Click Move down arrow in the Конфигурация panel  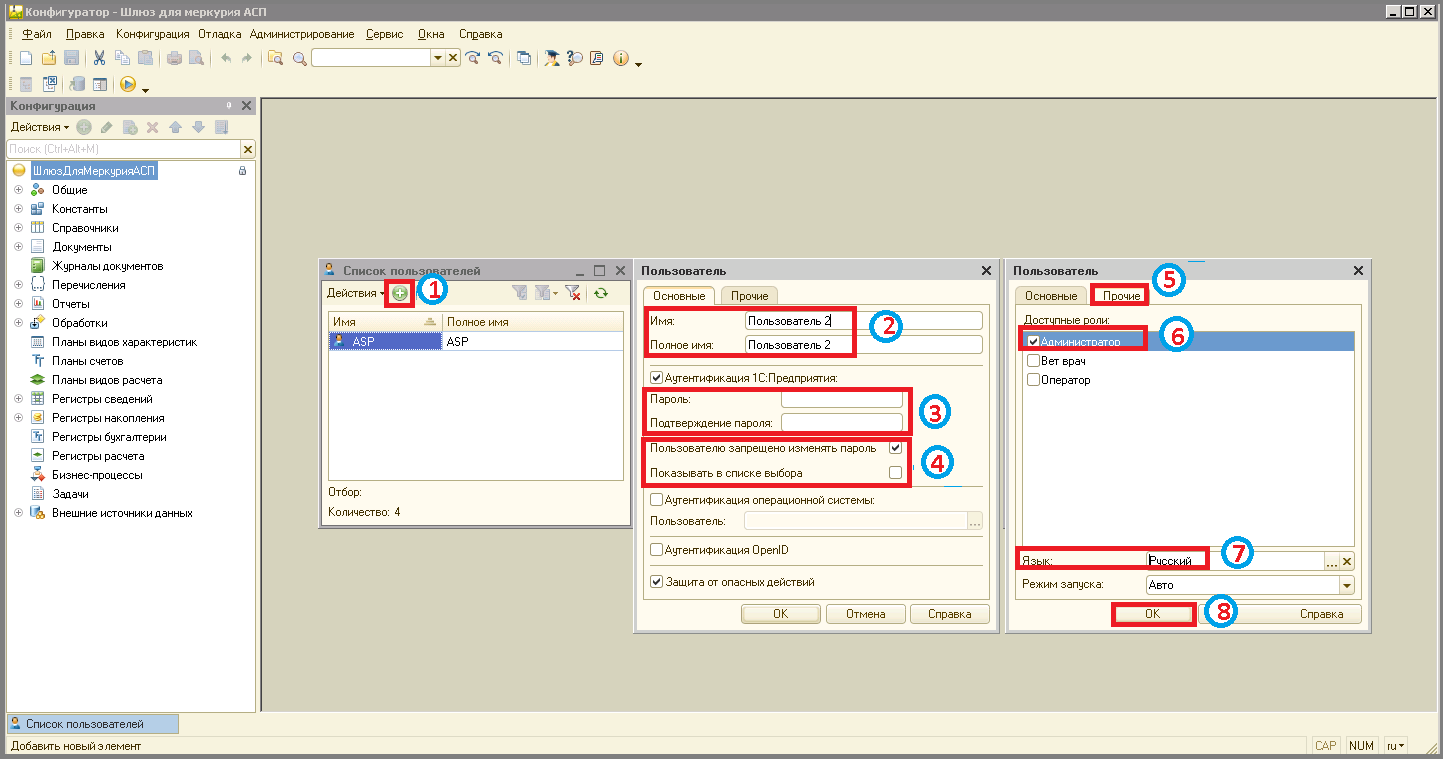tap(198, 127)
